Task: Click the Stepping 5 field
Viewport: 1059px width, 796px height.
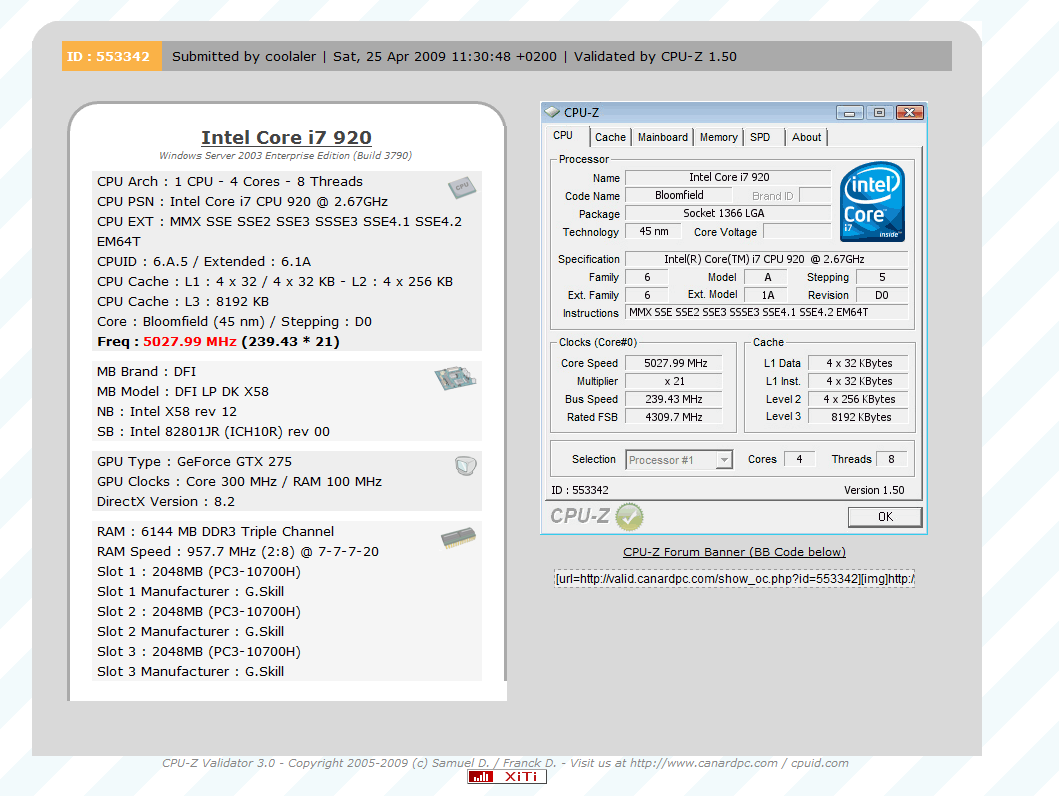Action: click(882, 277)
